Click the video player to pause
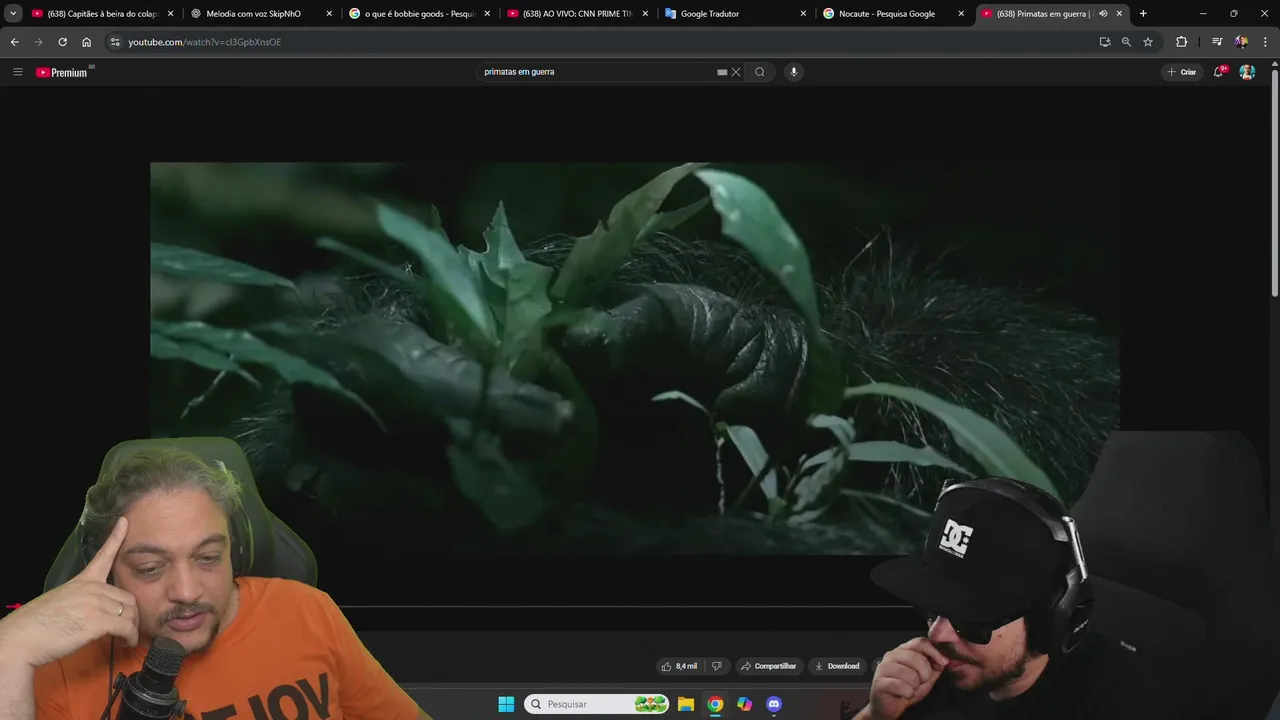This screenshot has height=720, width=1280. [634, 358]
